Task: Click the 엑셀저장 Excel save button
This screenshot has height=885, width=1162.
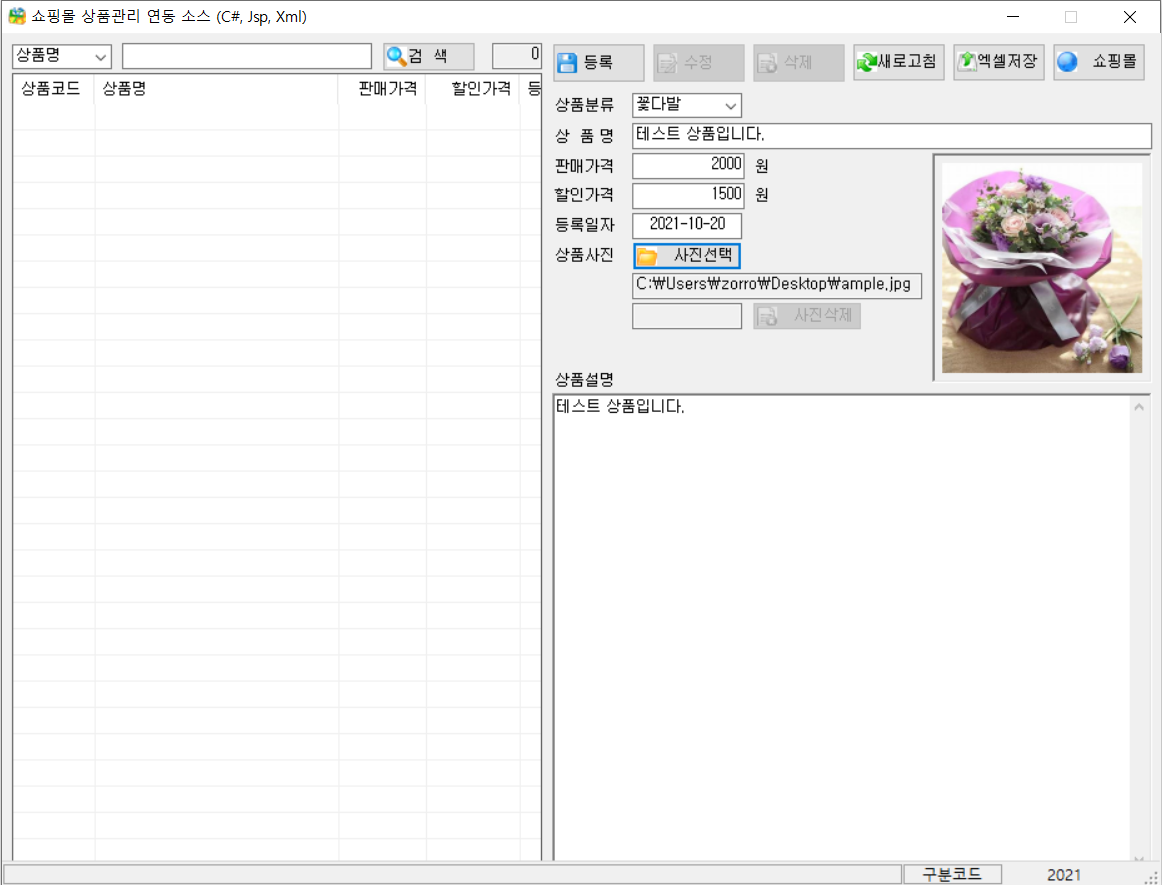Action: 998,62
